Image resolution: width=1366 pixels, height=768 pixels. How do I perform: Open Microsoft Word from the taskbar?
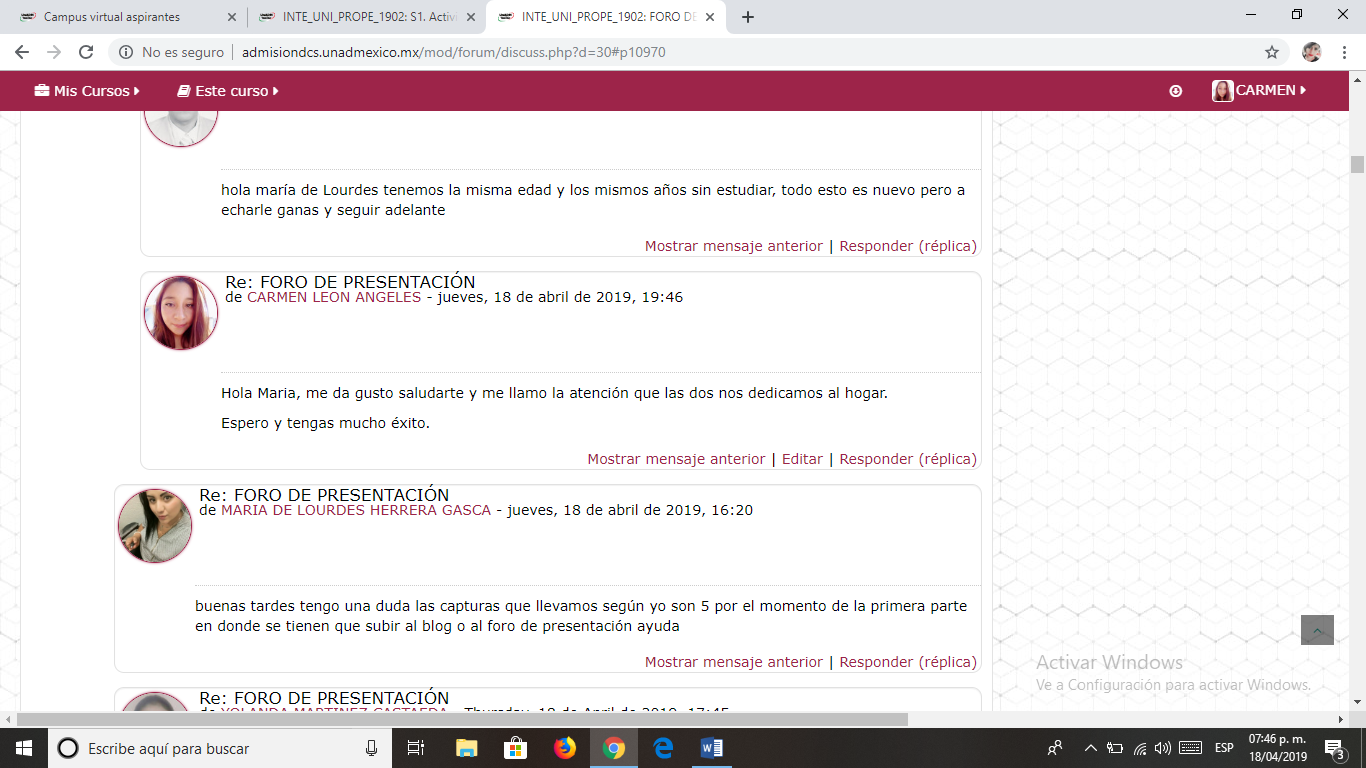click(x=711, y=748)
